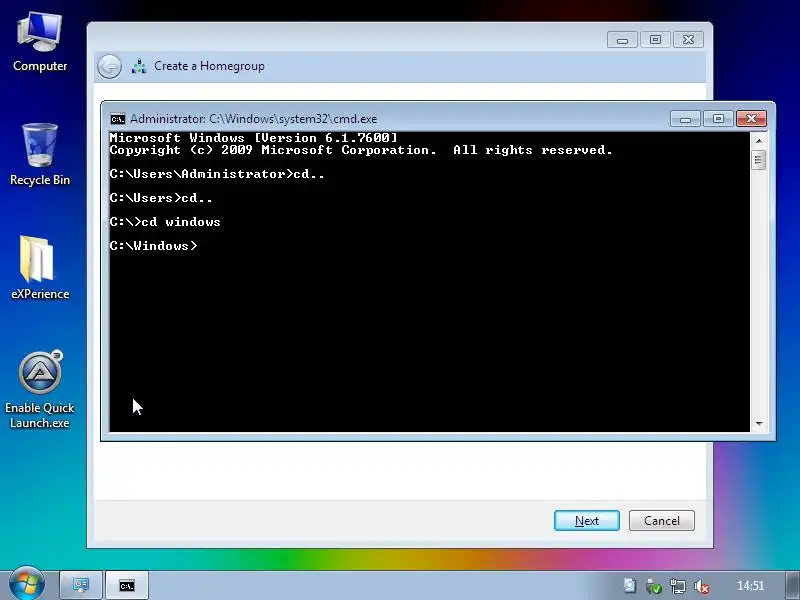
Task: Click the 'Microsoft Windows [Version 6.1.7600]' line
Action: [x=253, y=138]
